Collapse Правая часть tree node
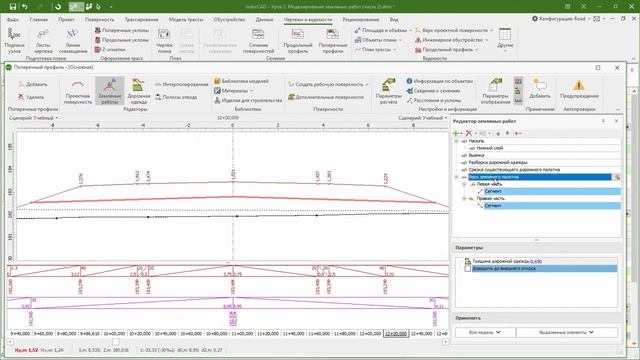 click(x=464, y=199)
